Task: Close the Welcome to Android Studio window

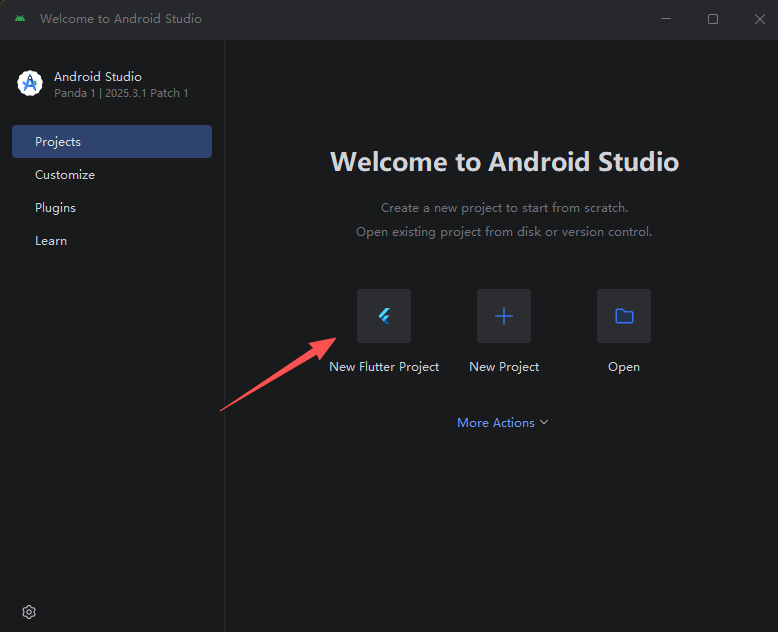Action: coord(760,19)
